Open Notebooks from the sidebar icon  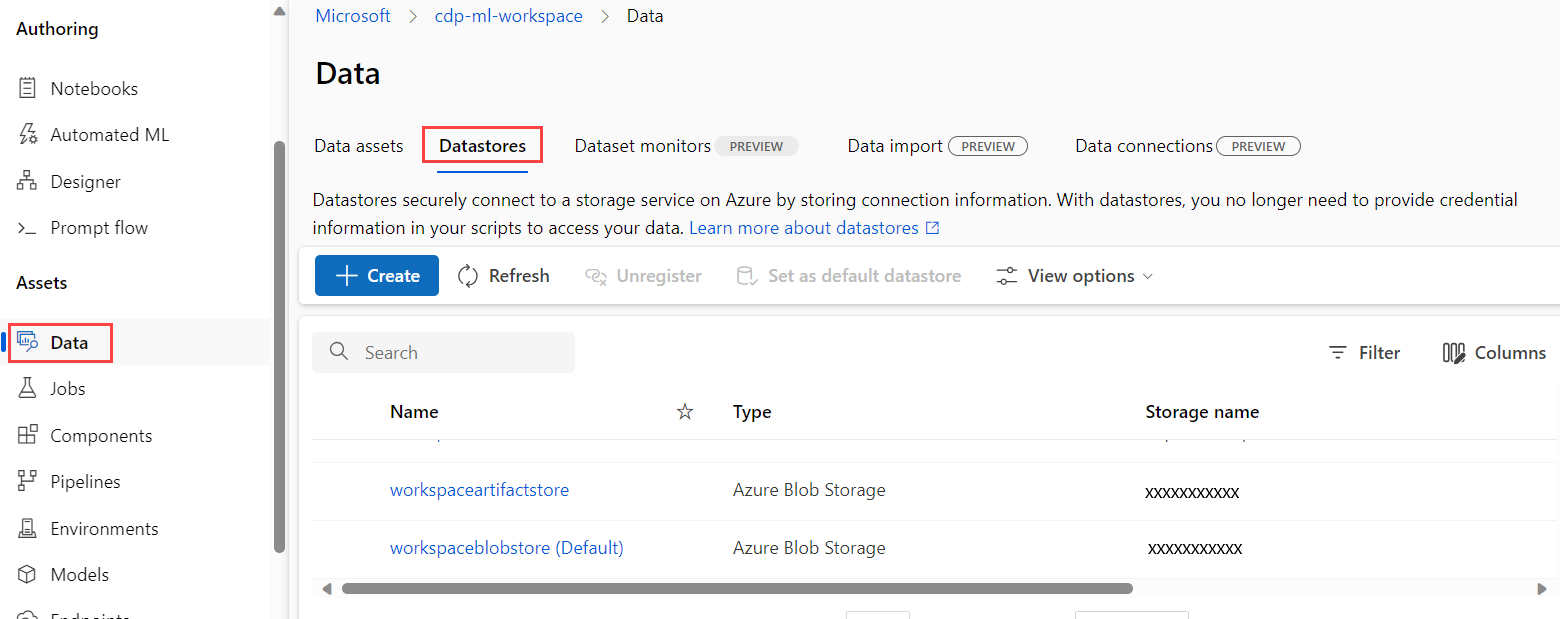(28, 89)
